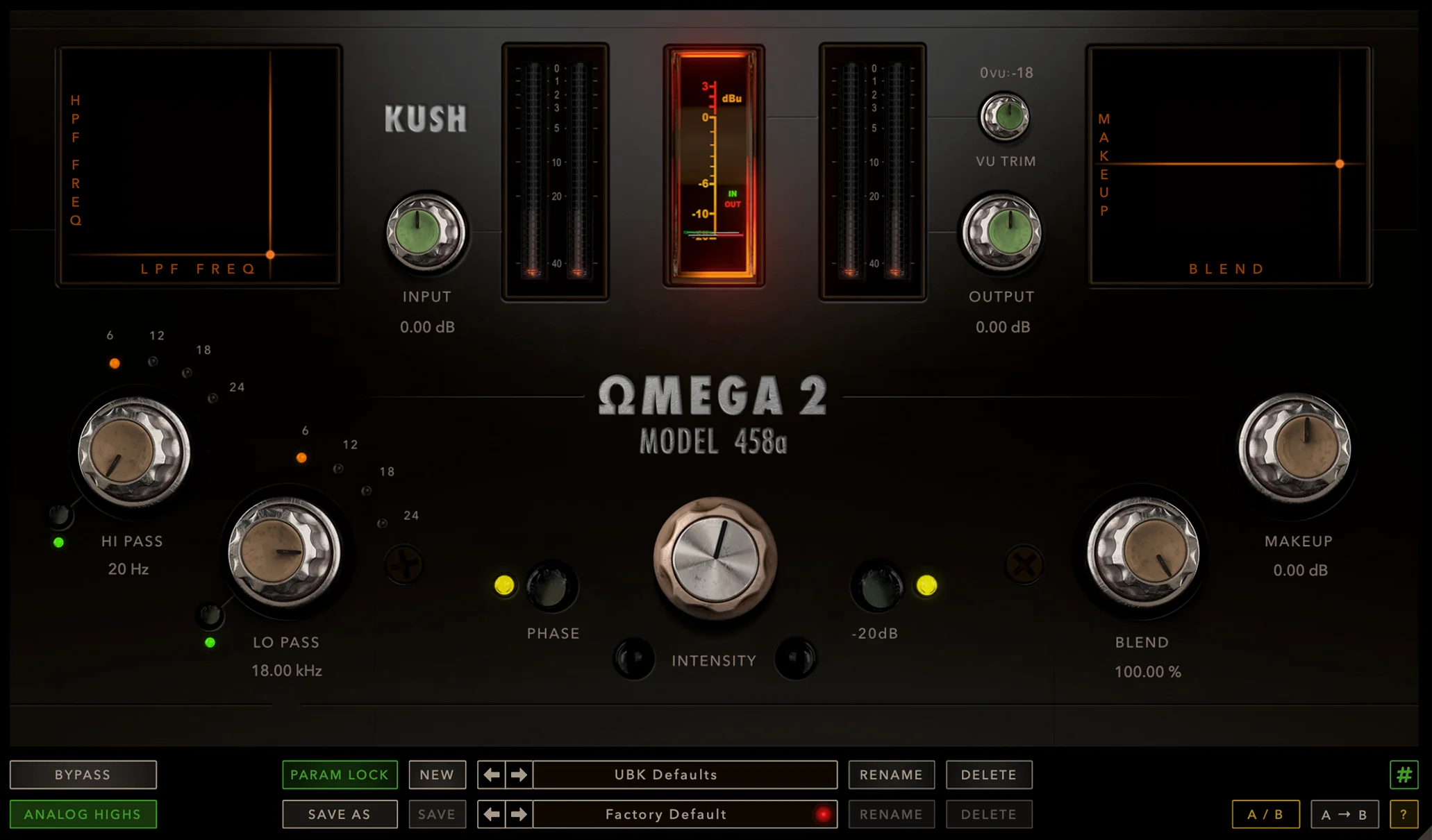Toggle the -20dB pad switch
Image resolution: width=1432 pixels, height=840 pixels.
tap(878, 587)
